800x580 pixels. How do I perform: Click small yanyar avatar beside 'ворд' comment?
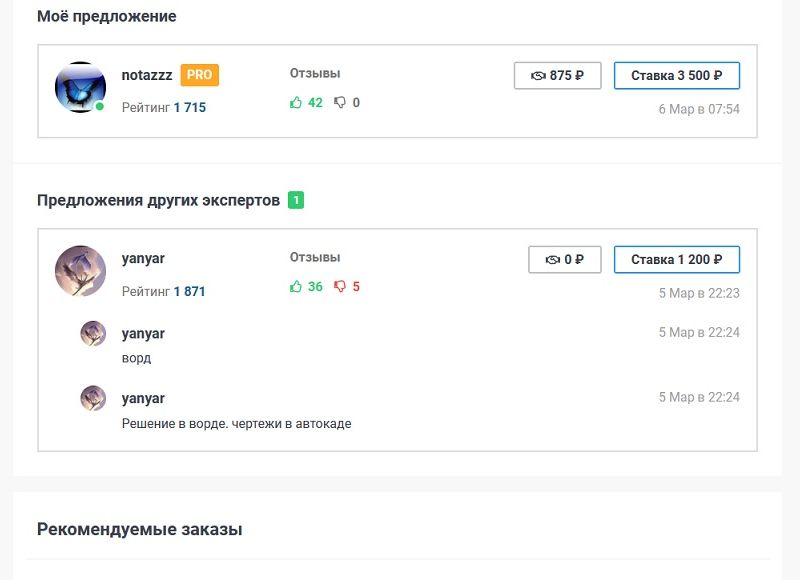click(x=93, y=334)
